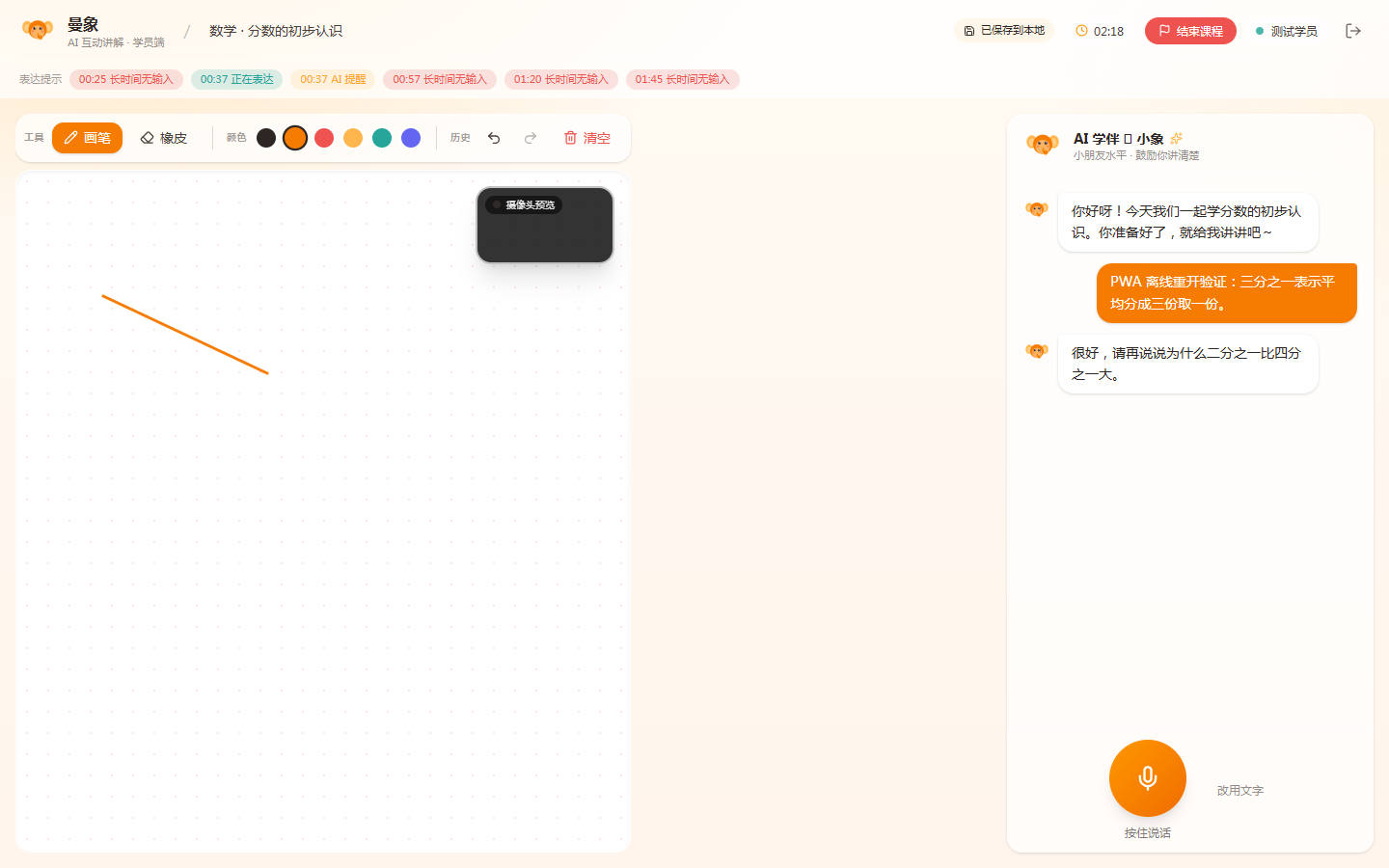Click the 你好呀 greeting message bubble
The image size is (1389, 868).
tap(1188, 222)
